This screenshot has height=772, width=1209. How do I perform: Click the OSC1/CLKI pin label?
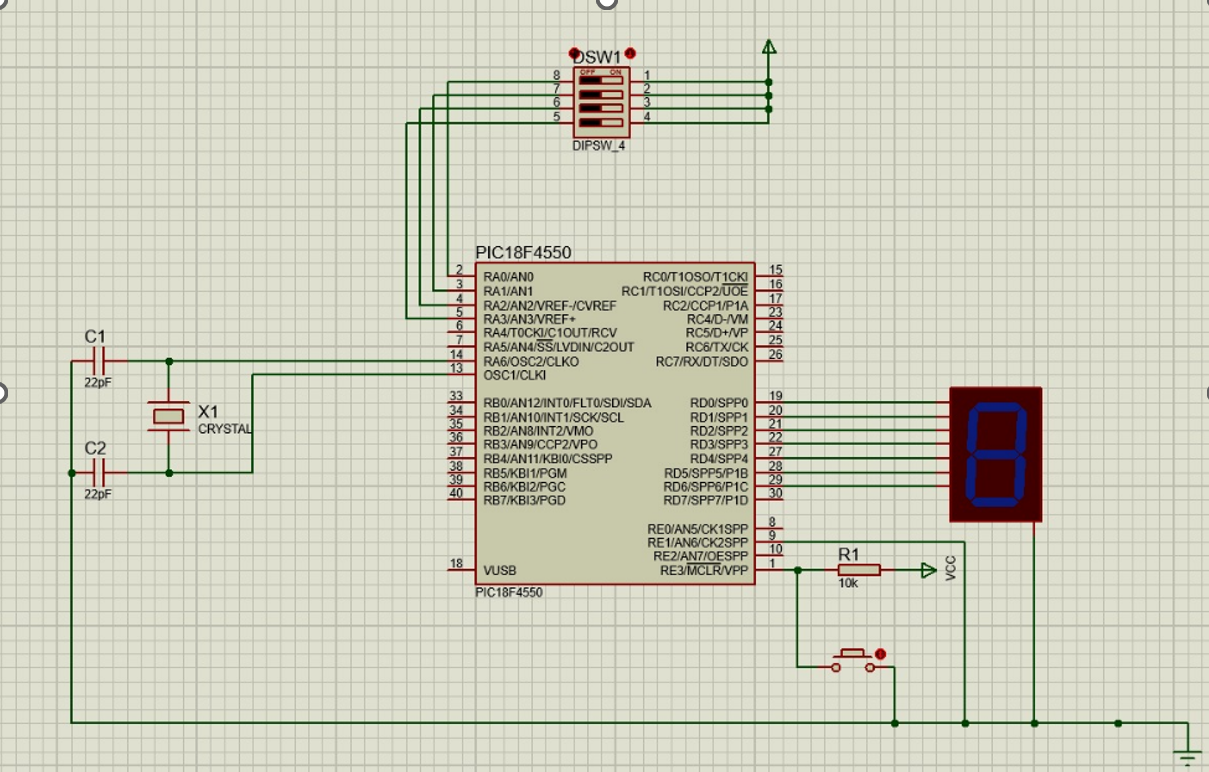[514, 375]
